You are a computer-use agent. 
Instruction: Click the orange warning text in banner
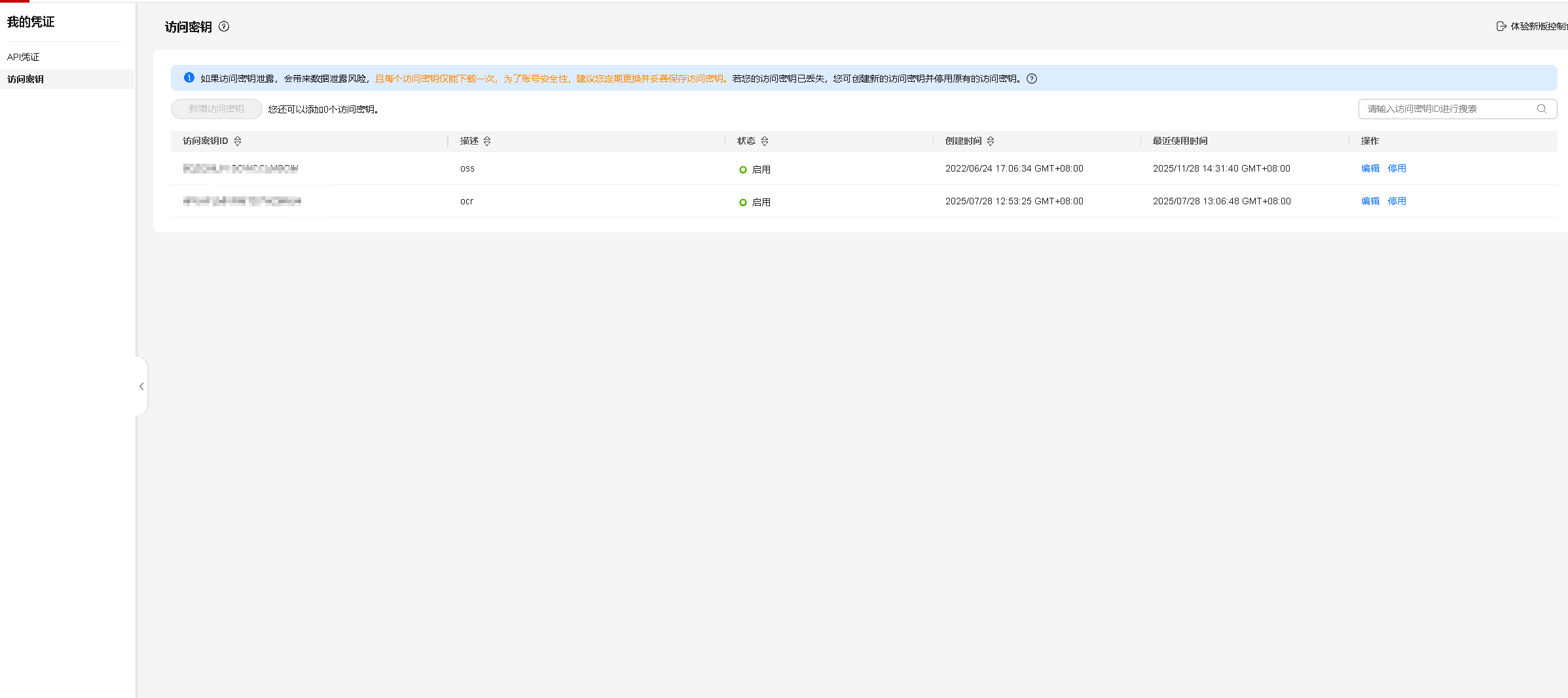pyautogui.click(x=551, y=79)
